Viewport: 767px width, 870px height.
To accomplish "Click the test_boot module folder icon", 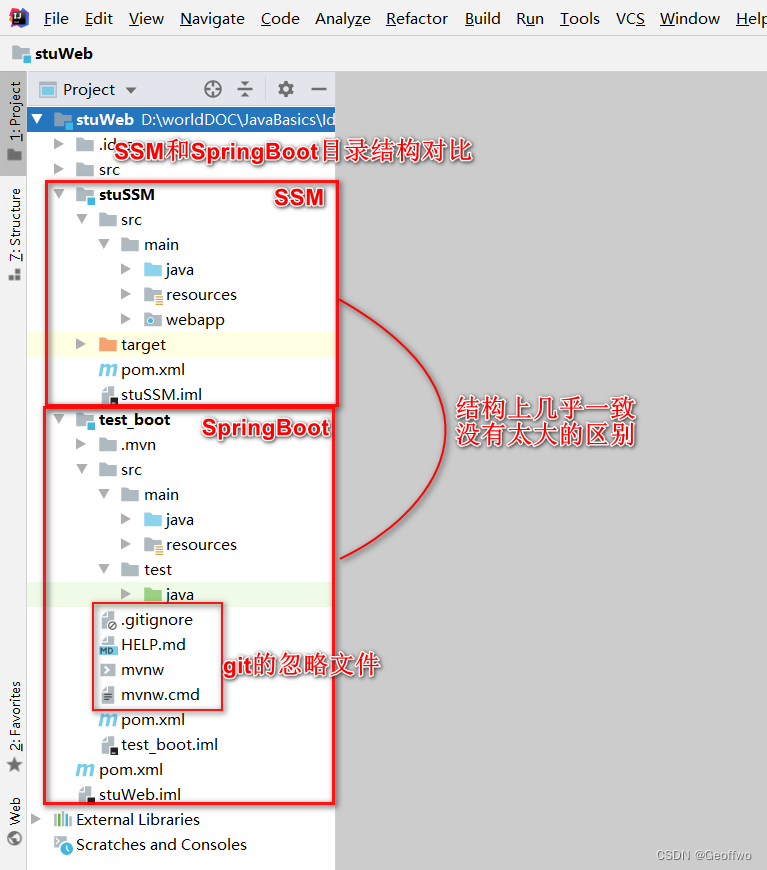I will (x=85, y=420).
